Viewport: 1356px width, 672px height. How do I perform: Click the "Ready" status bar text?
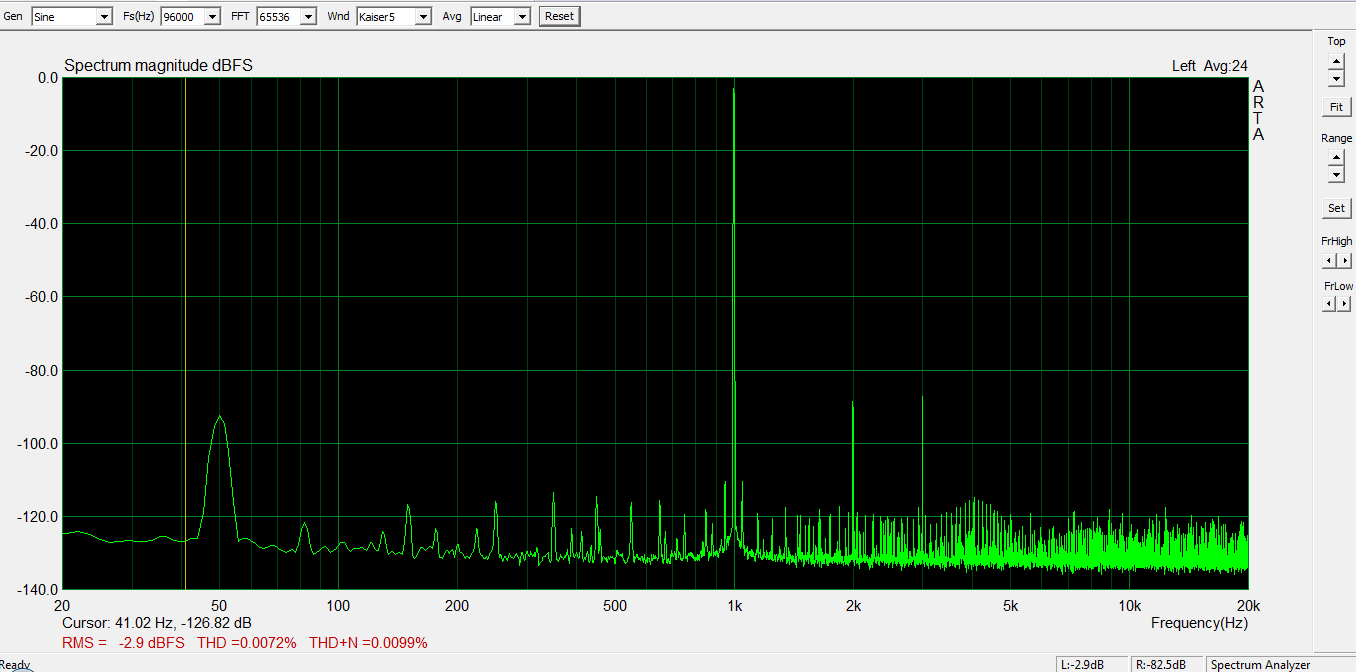point(14,665)
